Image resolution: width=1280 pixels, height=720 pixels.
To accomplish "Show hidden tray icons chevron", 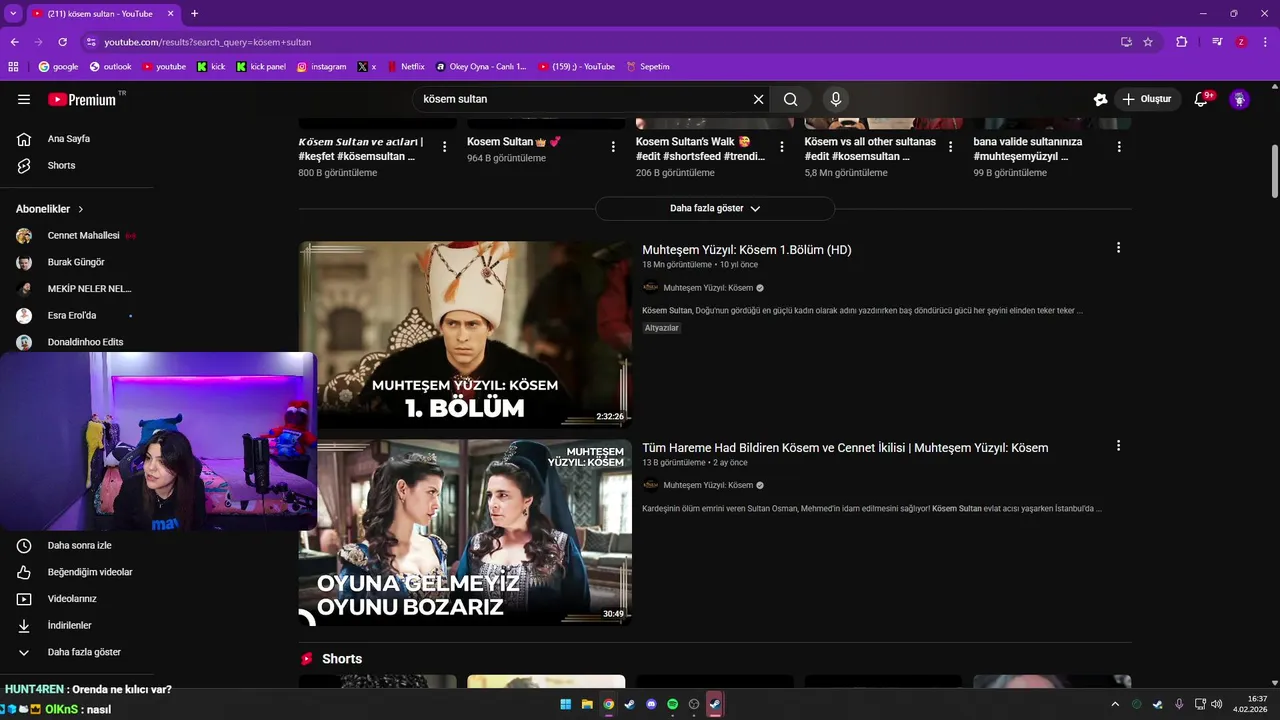I will [1115, 704].
